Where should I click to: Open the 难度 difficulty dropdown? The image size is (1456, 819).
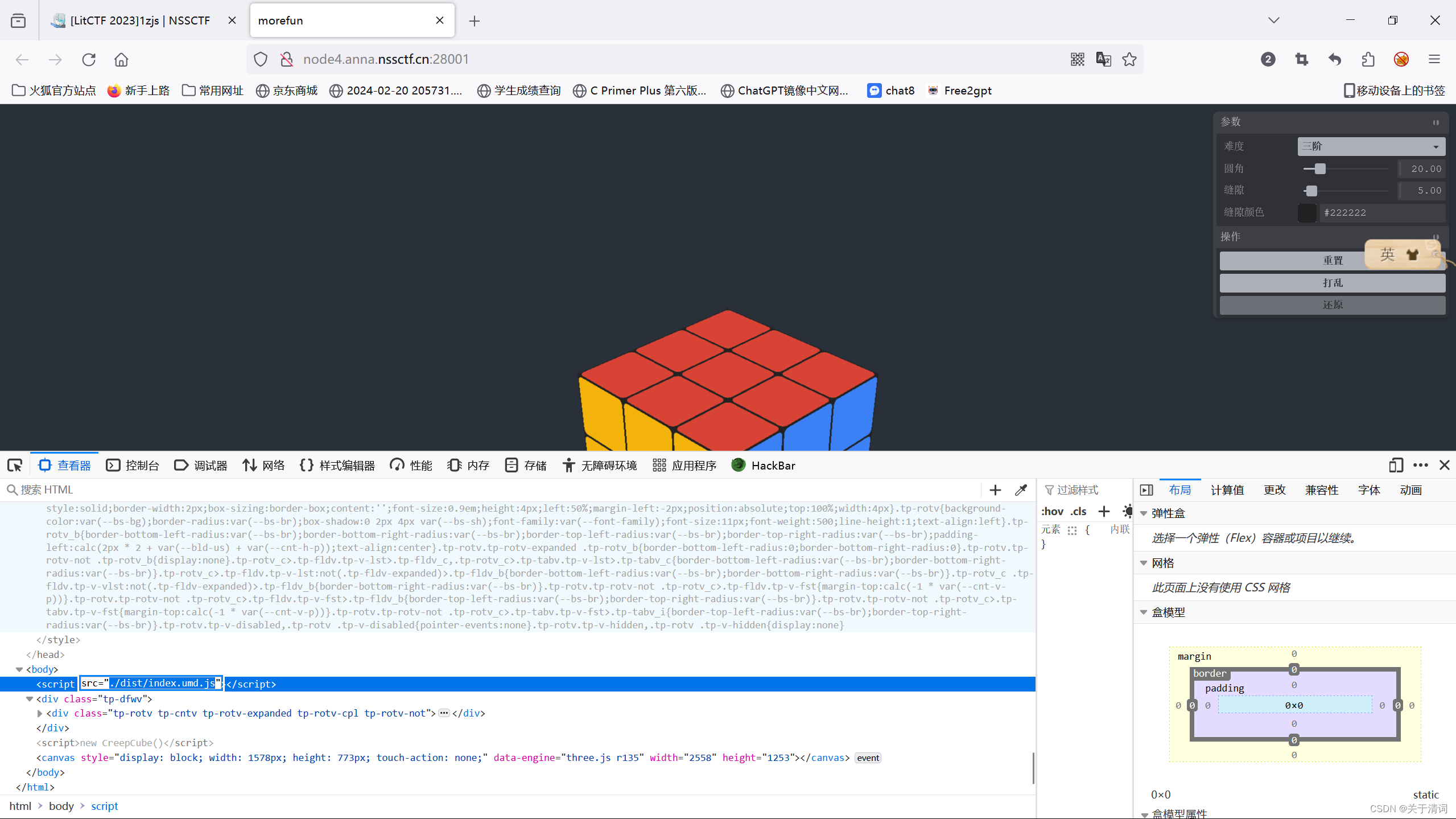(x=1371, y=146)
